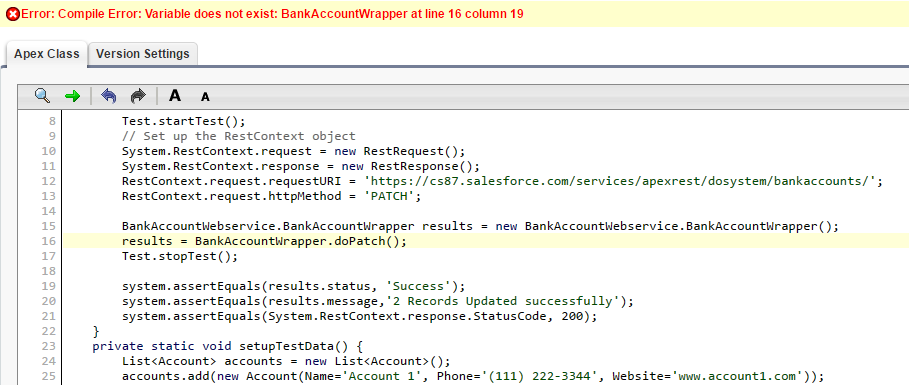
Task: Click the BankAccountWrapper results declaration line
Action: pyautogui.click(x=480, y=226)
